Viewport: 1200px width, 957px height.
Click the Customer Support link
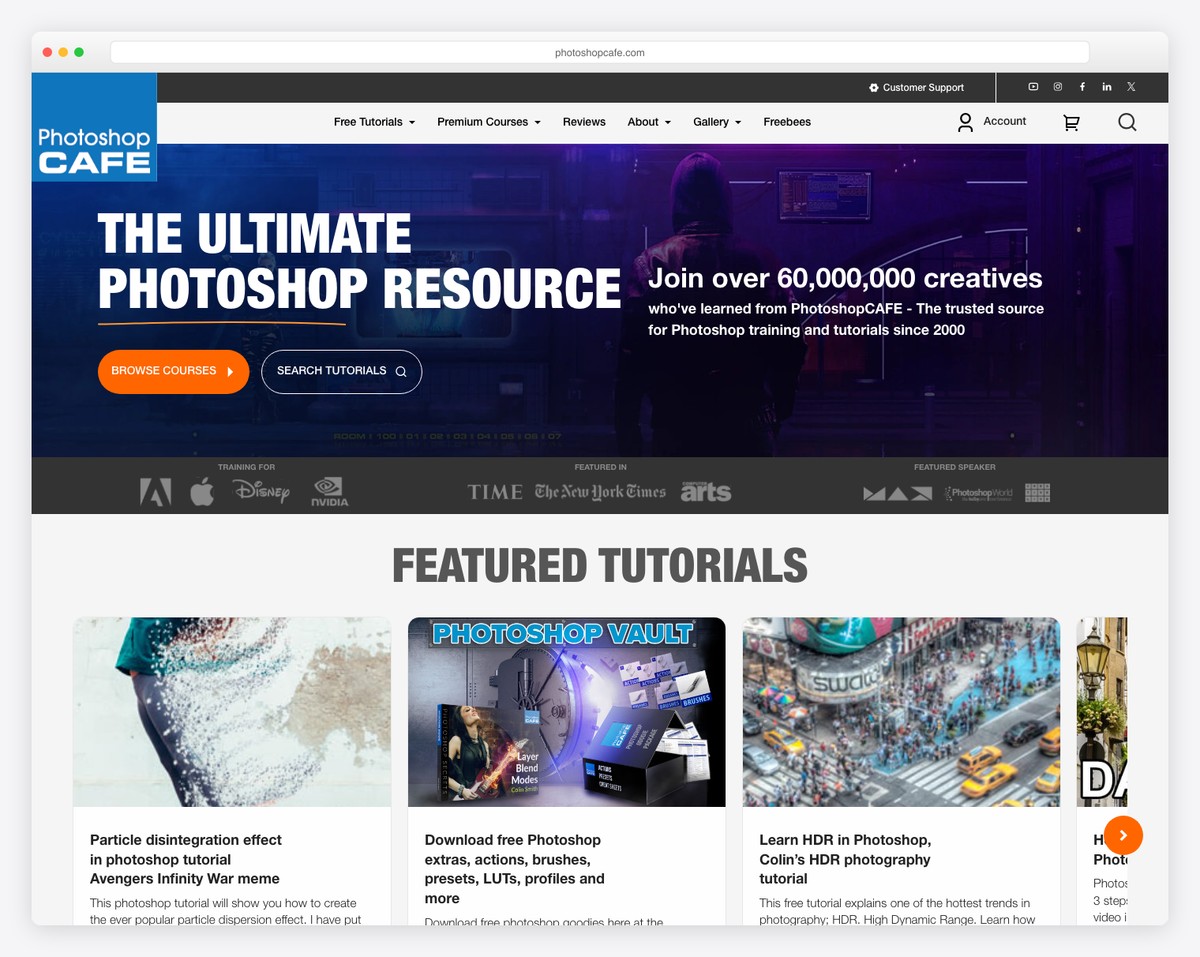923,88
